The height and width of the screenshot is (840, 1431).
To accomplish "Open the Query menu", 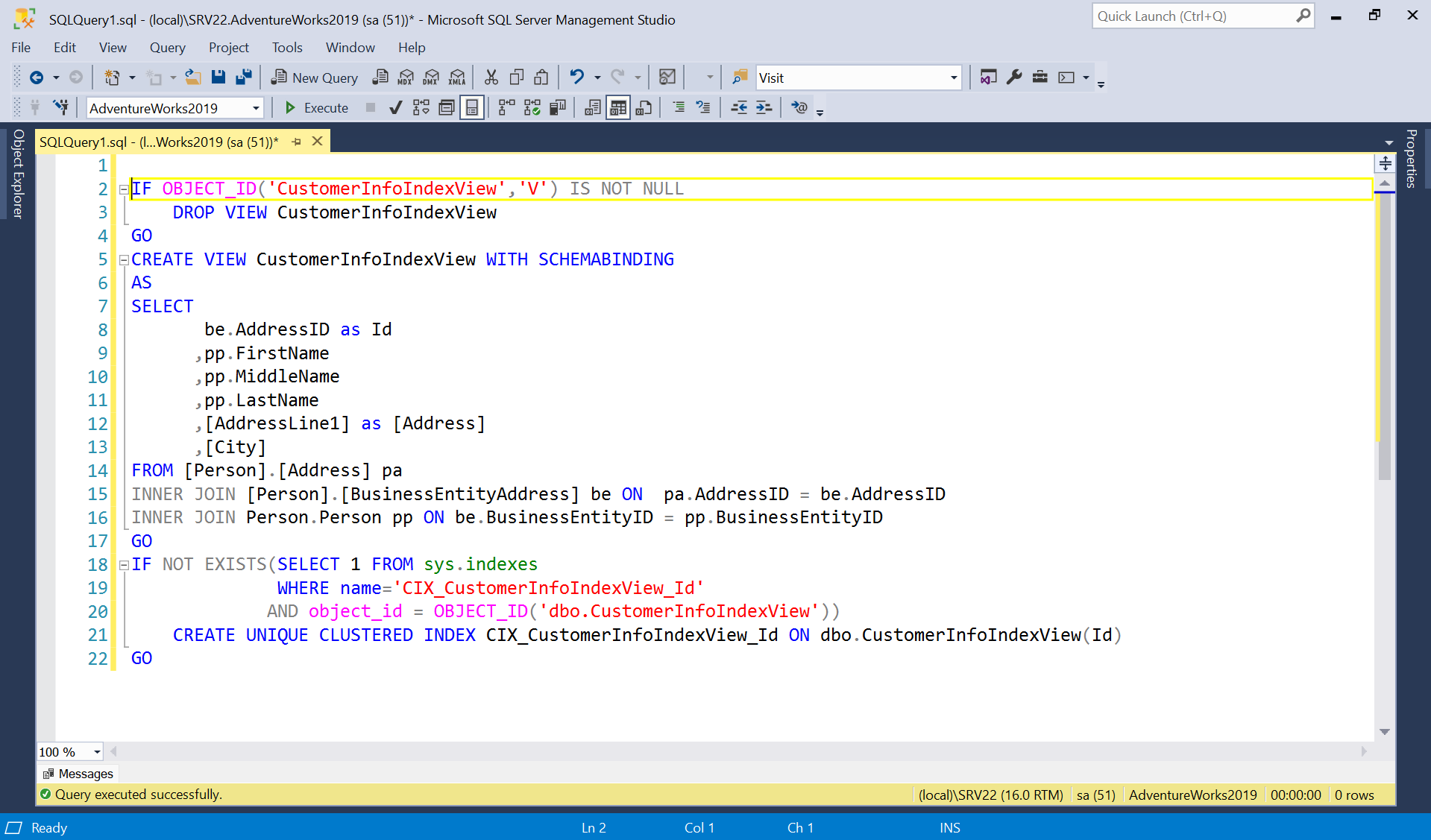I will pos(167,47).
